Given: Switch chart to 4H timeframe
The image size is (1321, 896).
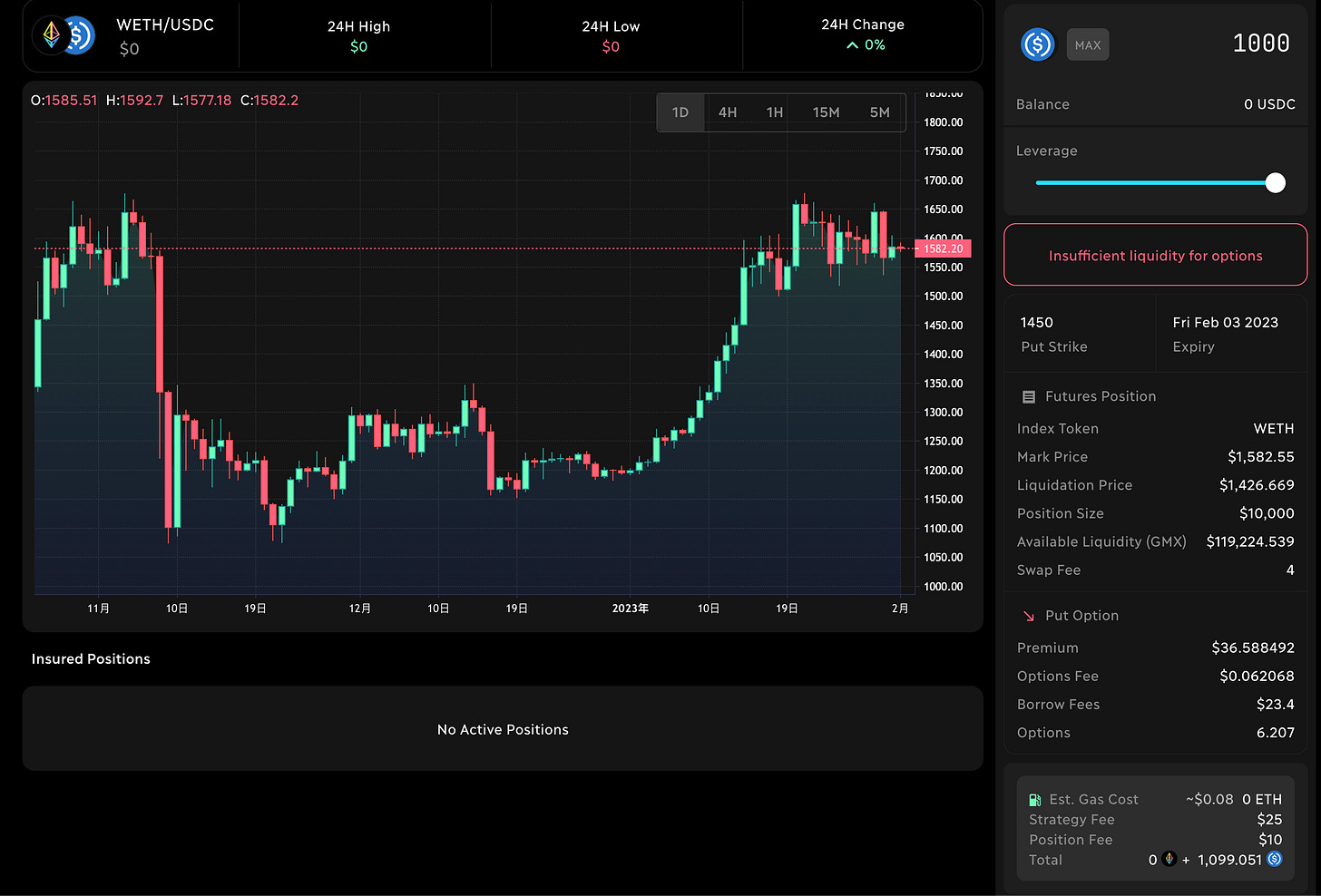Looking at the screenshot, I should (728, 112).
